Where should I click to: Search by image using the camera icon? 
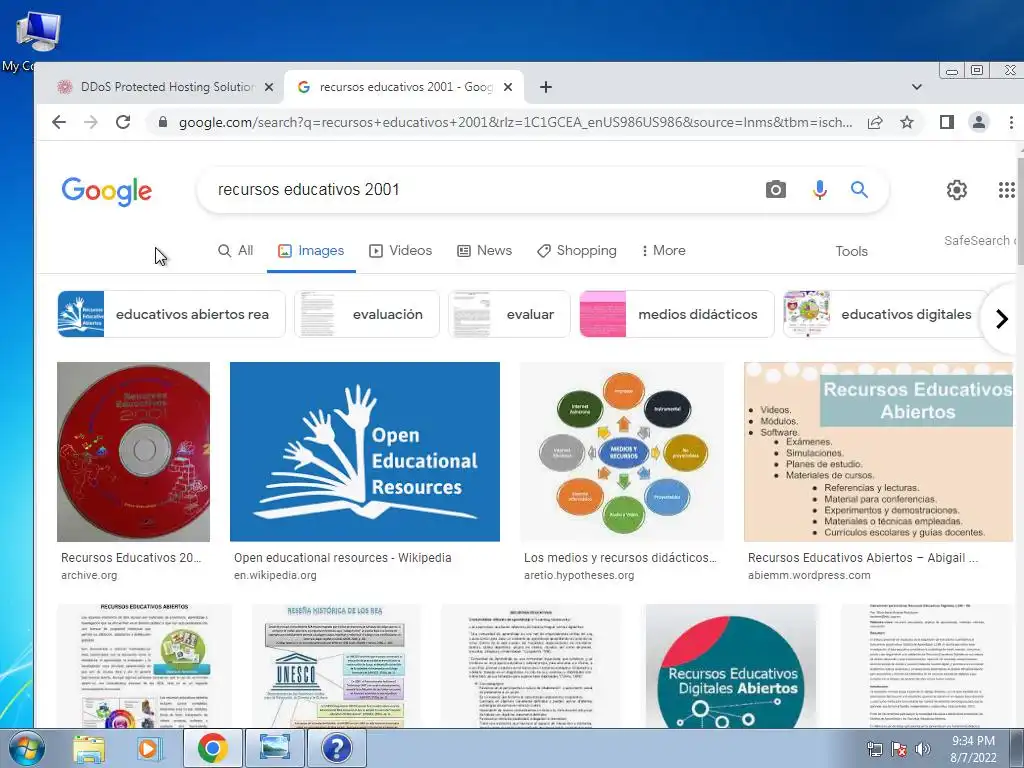775,189
